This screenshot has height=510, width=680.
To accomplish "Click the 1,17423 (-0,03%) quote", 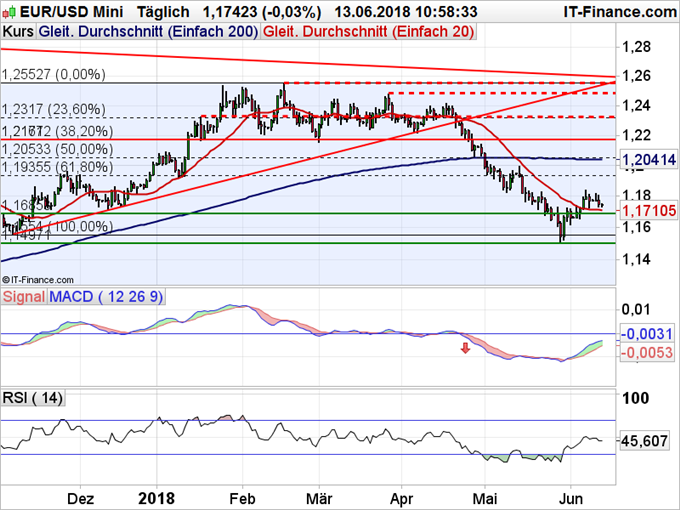I will [262, 12].
